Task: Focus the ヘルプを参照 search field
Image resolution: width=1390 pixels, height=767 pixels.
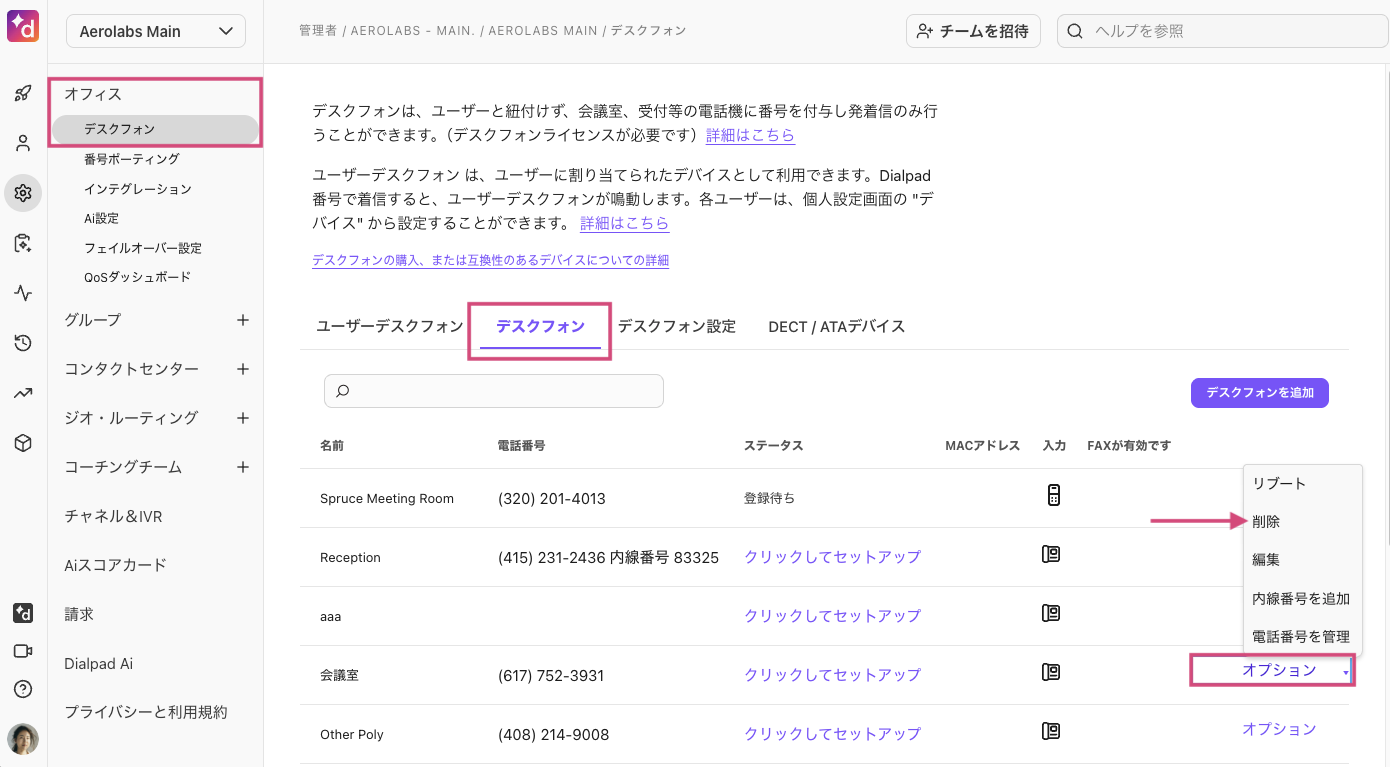Action: pyautogui.click(x=1223, y=31)
